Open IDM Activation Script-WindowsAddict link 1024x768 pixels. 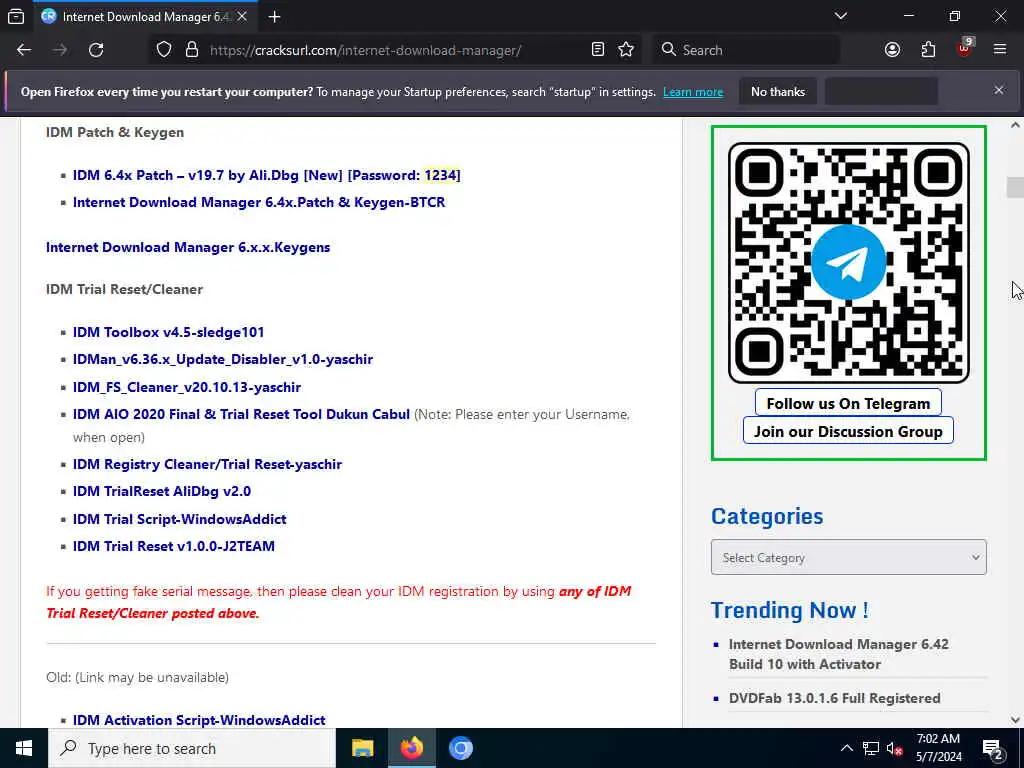199,720
